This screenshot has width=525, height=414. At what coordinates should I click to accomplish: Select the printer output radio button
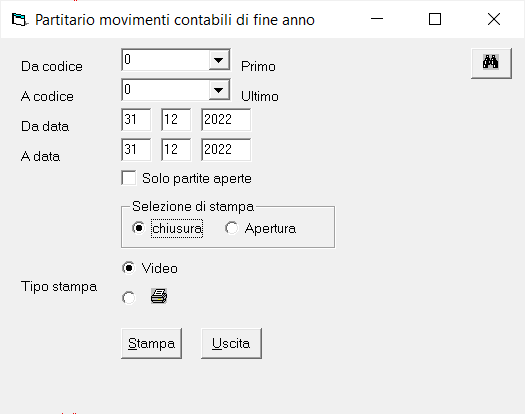click(129, 297)
